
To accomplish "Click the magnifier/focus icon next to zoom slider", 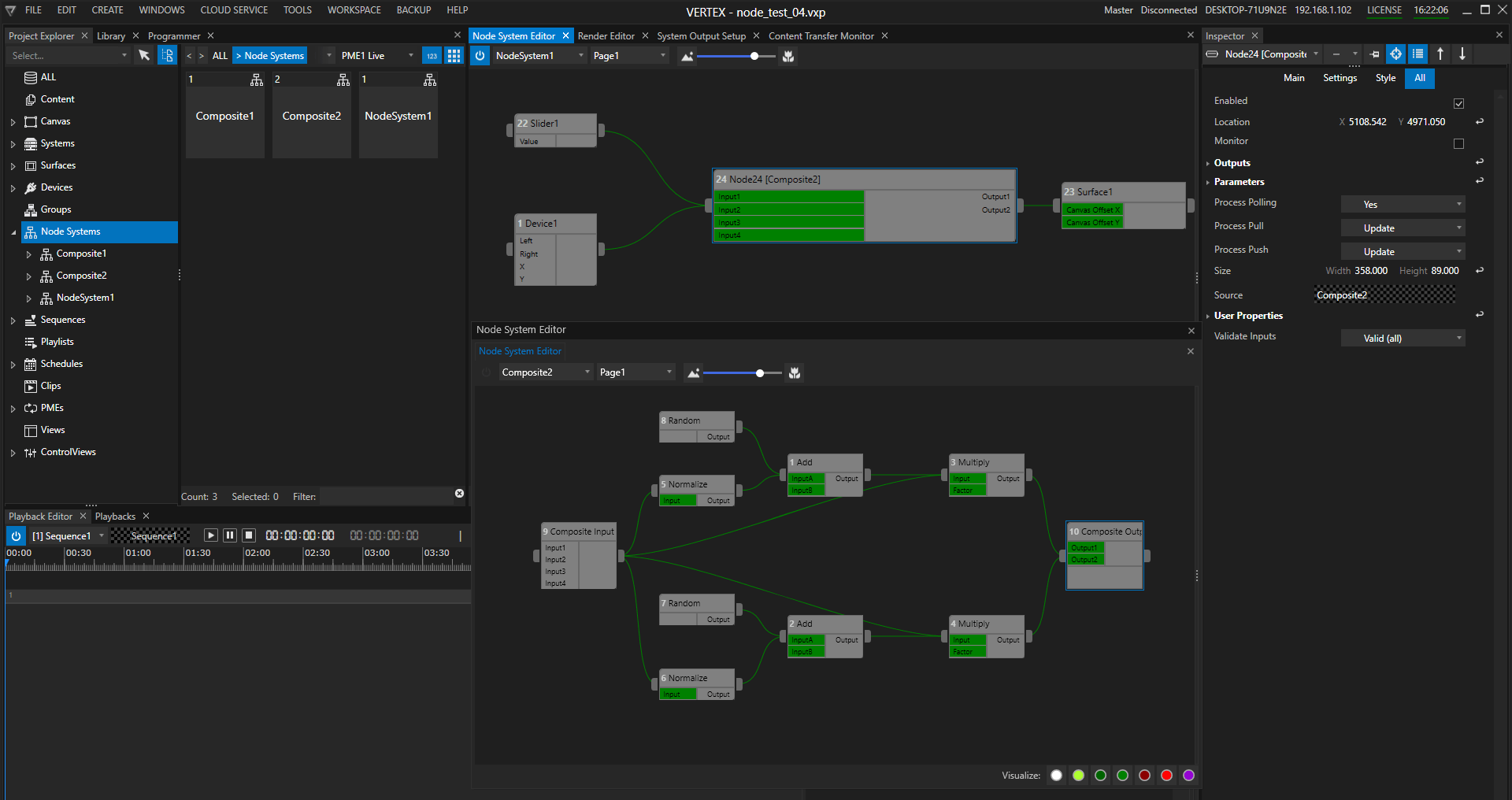I will coord(787,55).
